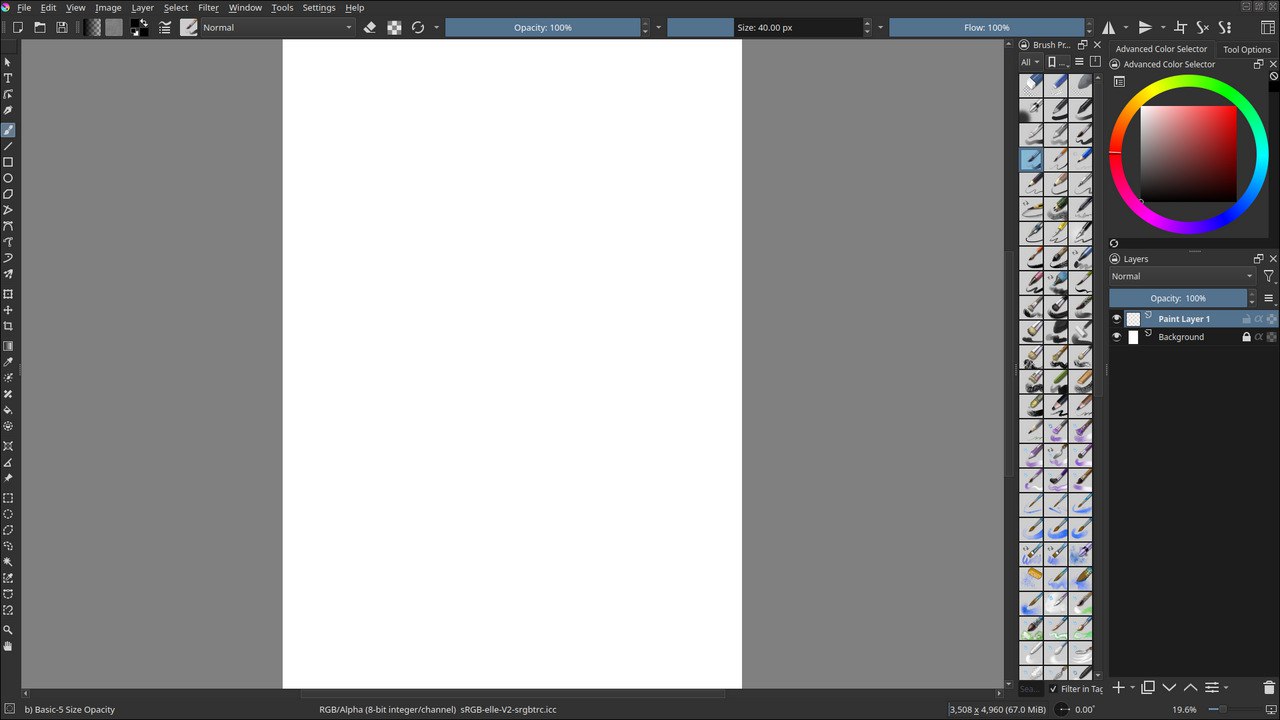Open the Edit menu

pos(48,8)
